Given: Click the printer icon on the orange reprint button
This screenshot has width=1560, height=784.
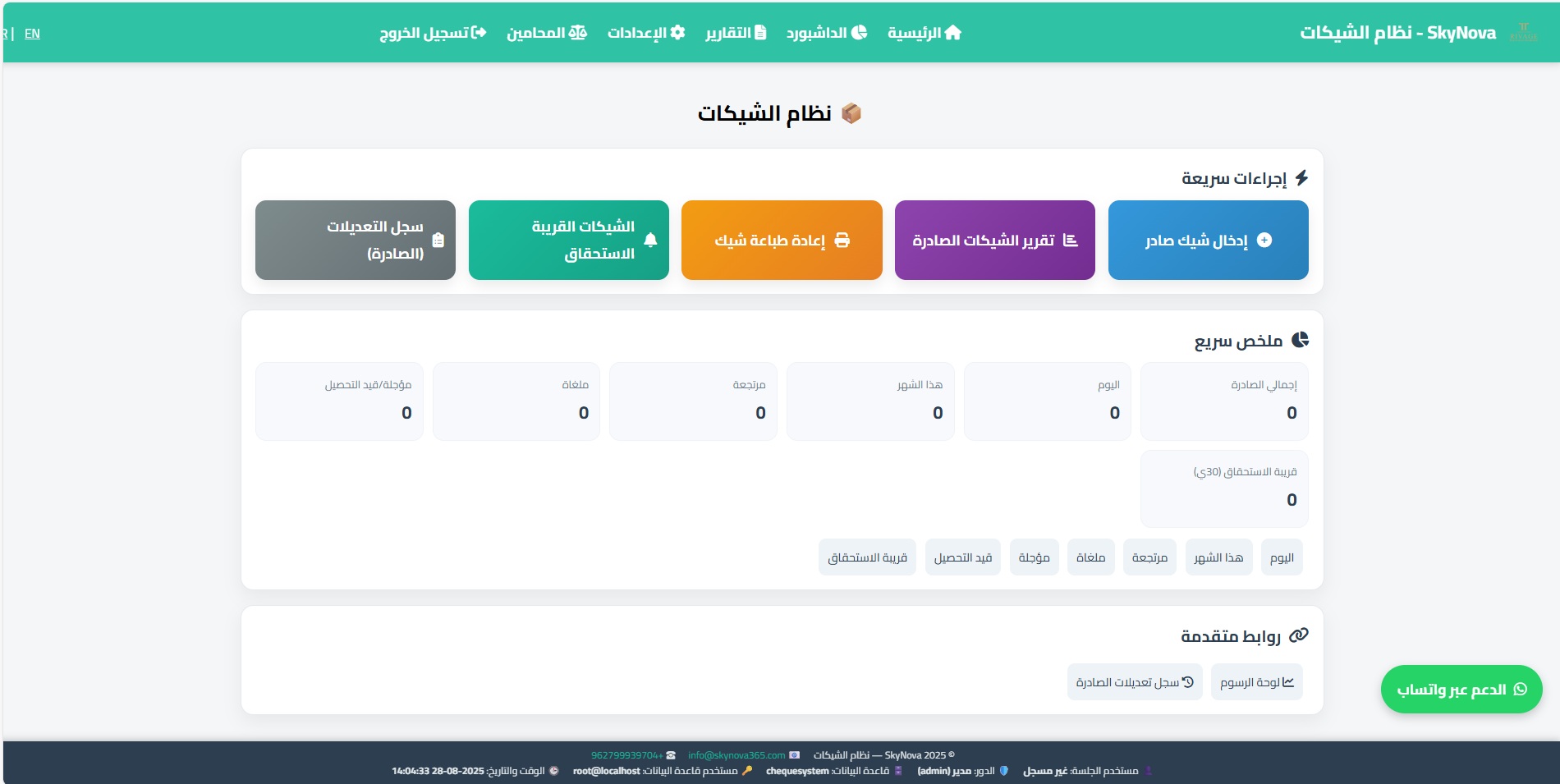Looking at the screenshot, I should pos(842,241).
